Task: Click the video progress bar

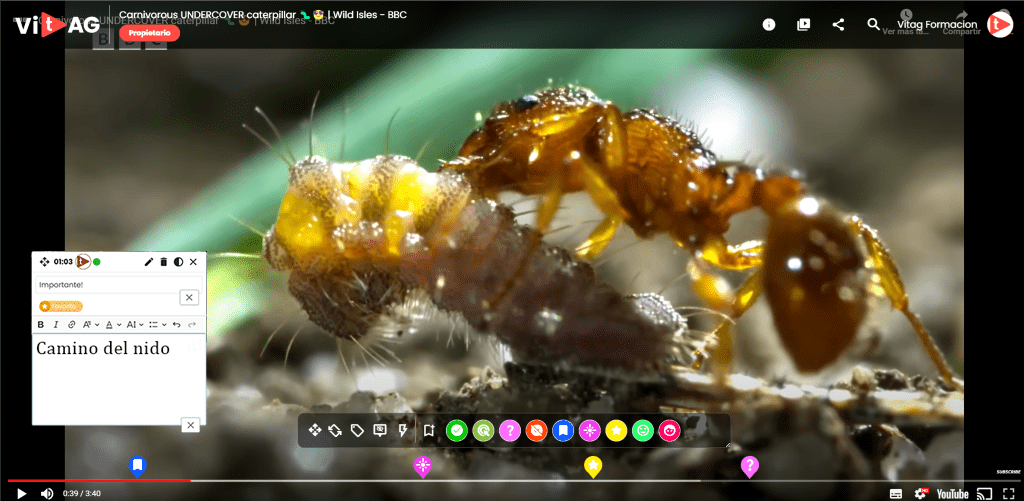Action: [x=512, y=481]
